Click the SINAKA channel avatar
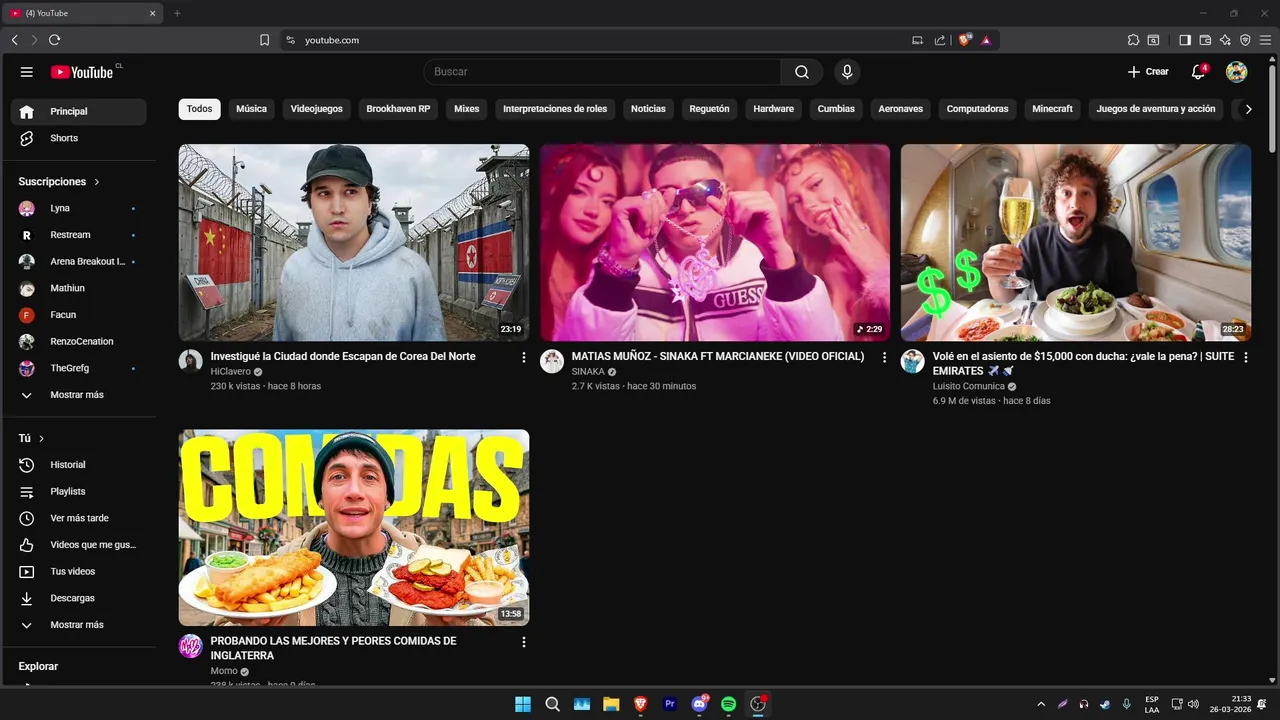 [x=552, y=361]
